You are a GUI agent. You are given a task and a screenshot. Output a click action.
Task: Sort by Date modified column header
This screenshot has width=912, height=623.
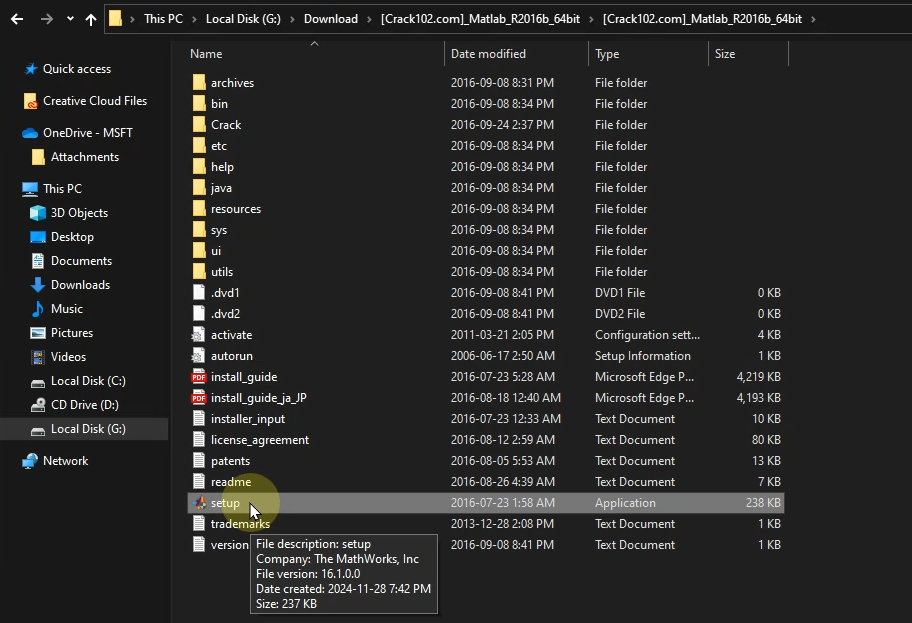[488, 54]
